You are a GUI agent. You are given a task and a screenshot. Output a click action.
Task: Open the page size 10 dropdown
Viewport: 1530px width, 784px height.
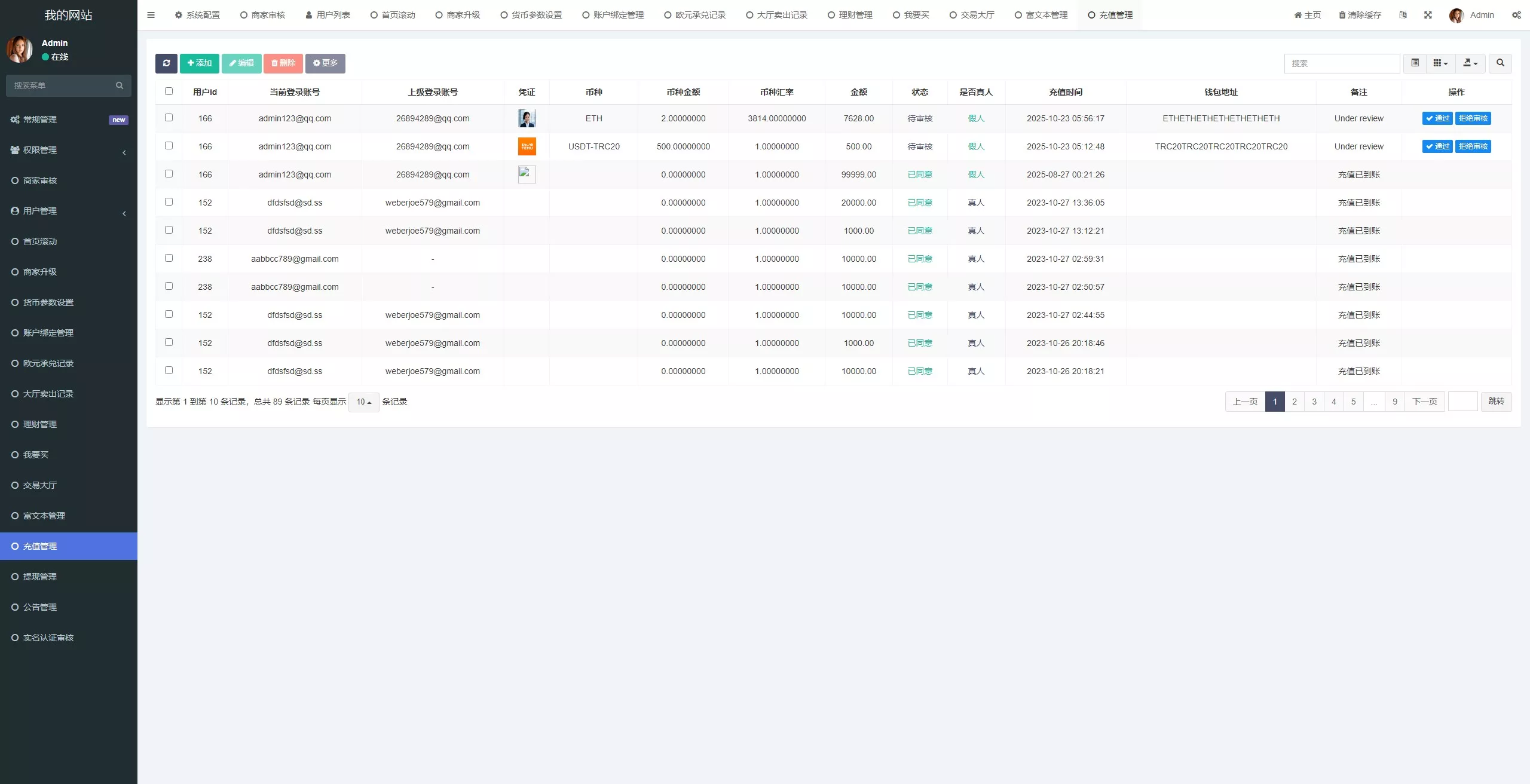[x=364, y=402]
